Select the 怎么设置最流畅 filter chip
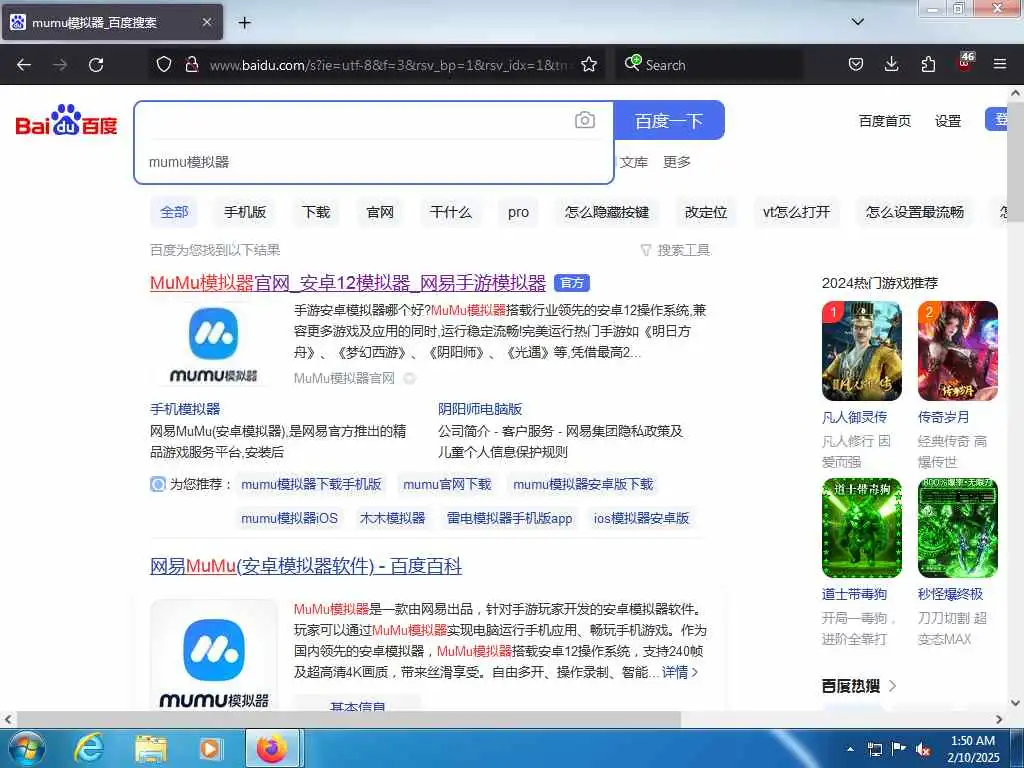Image resolution: width=1024 pixels, height=768 pixels. click(x=914, y=212)
